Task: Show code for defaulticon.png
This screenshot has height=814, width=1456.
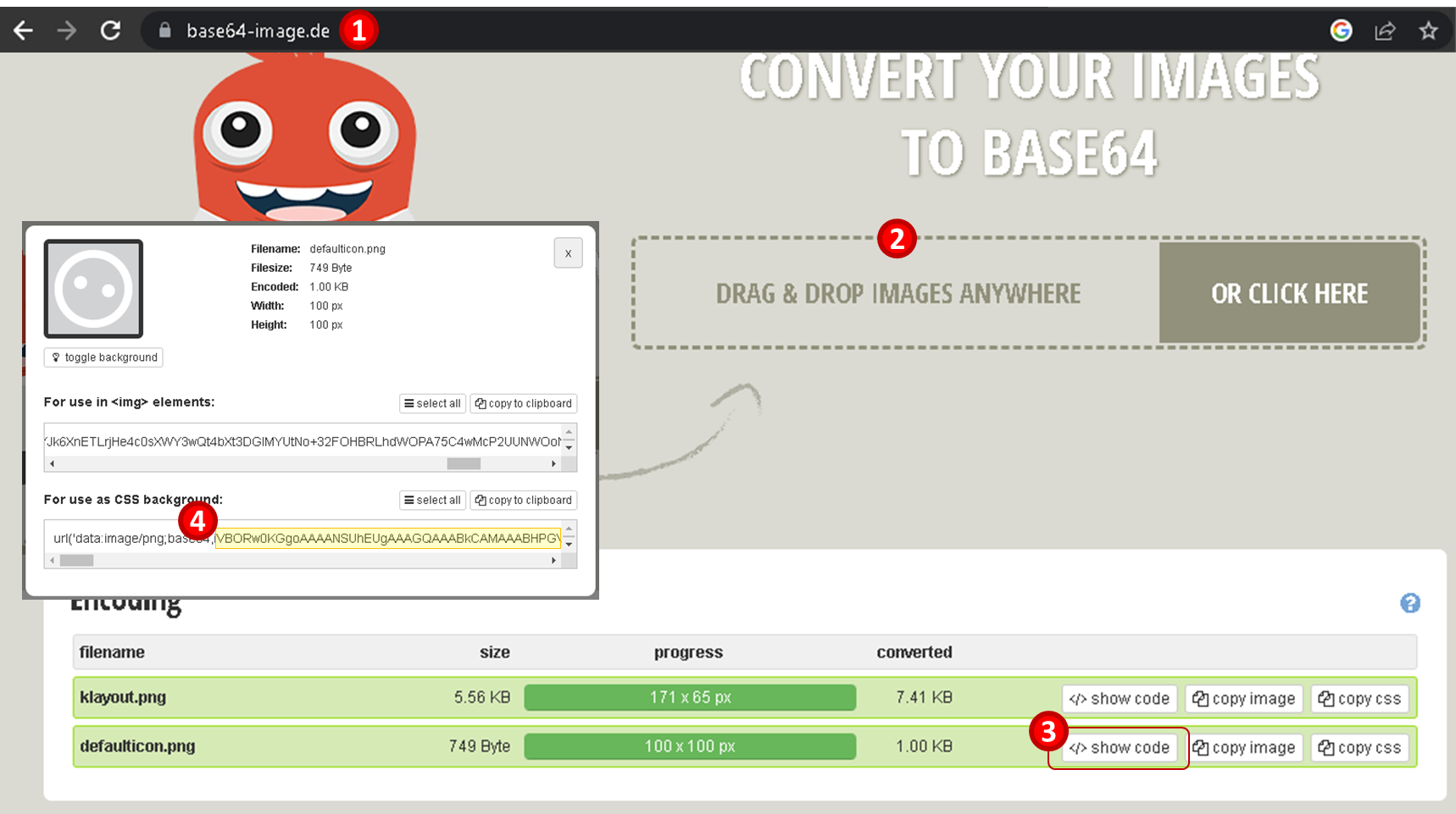Action: pos(1119,748)
